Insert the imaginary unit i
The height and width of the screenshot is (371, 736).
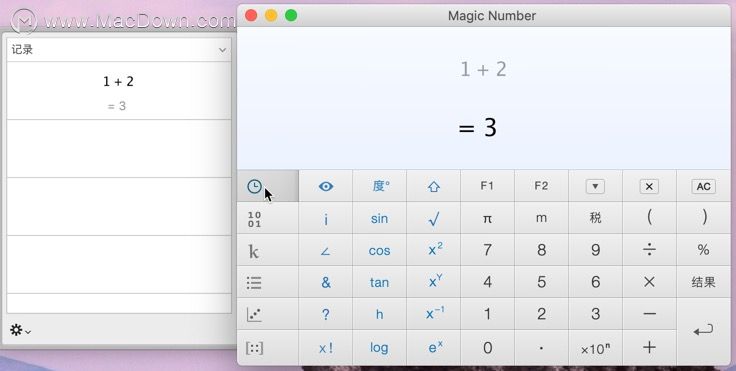(x=326, y=218)
